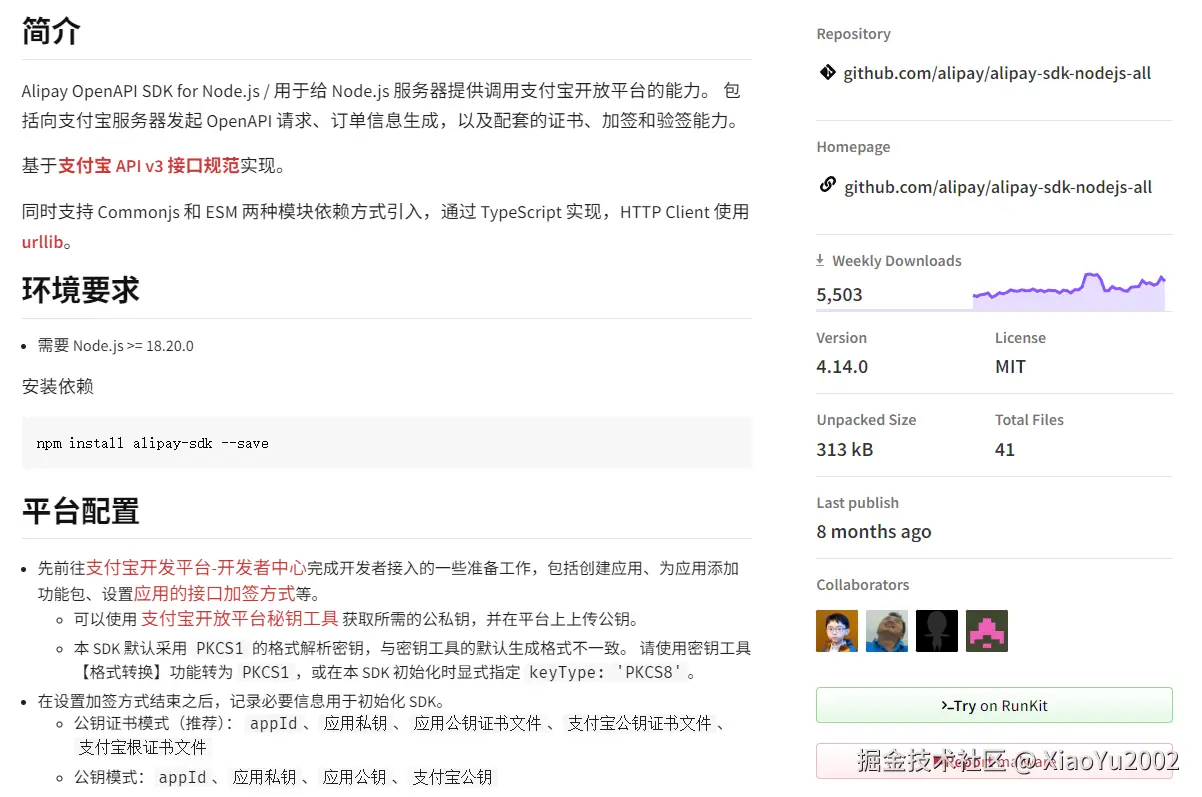Open the 支付宝开放平台秘钥工具 link
Image resolution: width=1202 pixels, height=797 pixels.
[240, 619]
